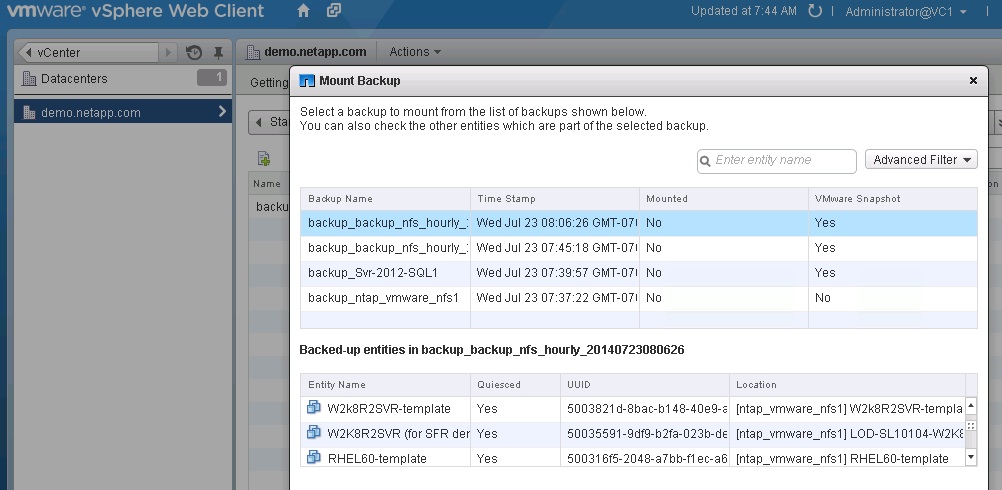Open the Actions dropdown menu
This screenshot has width=1002, height=490.
[415, 52]
